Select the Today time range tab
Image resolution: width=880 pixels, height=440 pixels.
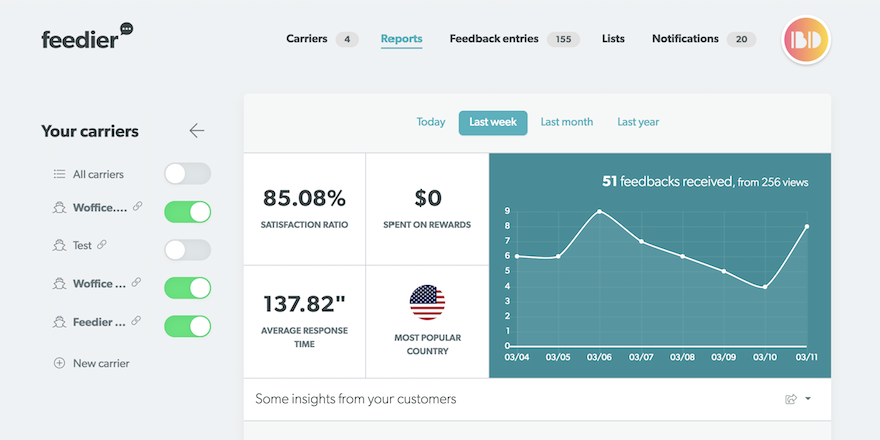point(431,122)
